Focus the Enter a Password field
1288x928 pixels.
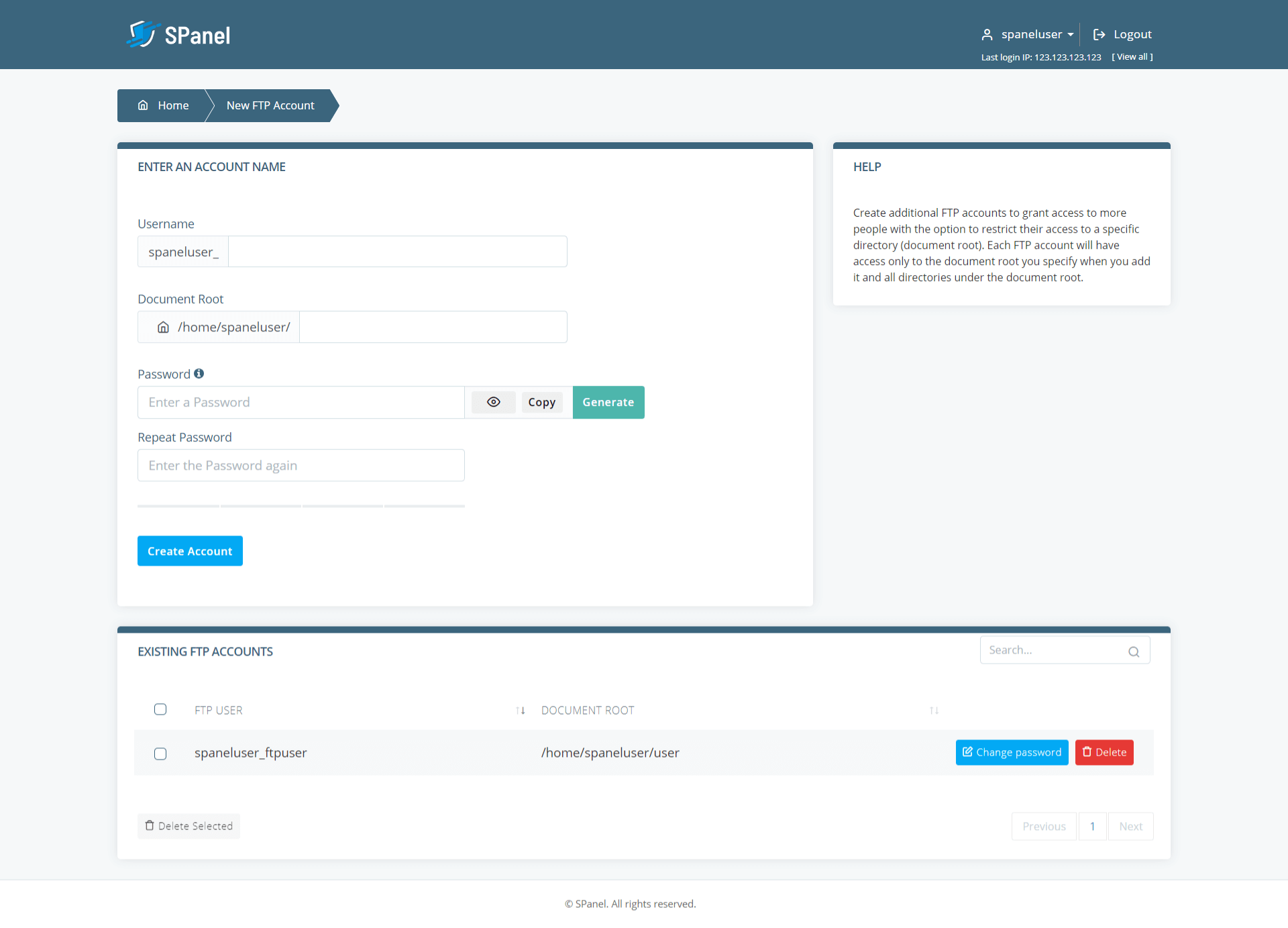pos(301,403)
